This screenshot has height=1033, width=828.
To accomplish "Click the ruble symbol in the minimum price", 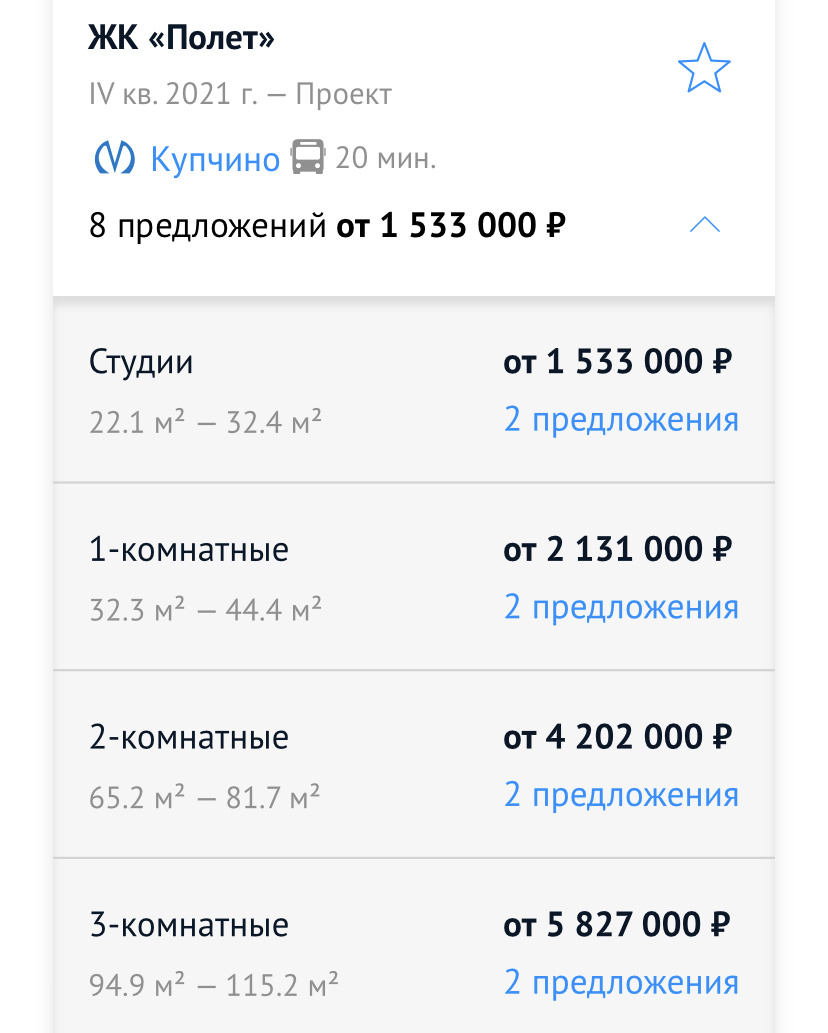I will click(555, 225).
